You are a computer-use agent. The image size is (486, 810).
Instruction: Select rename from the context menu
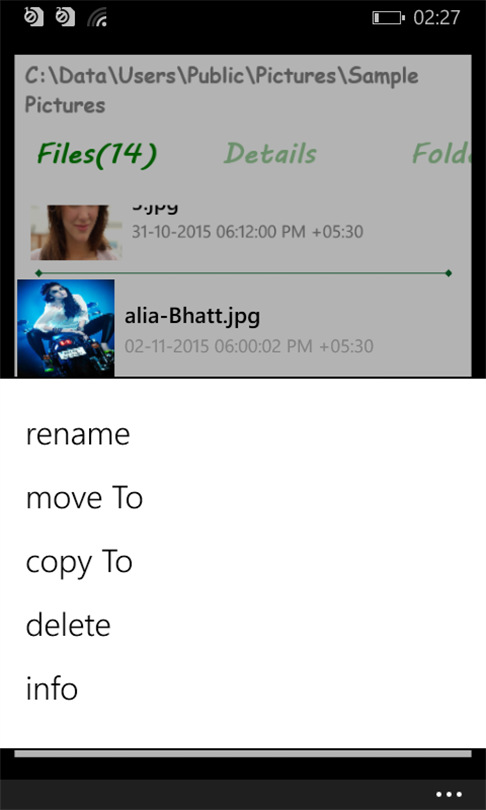[x=77, y=434]
